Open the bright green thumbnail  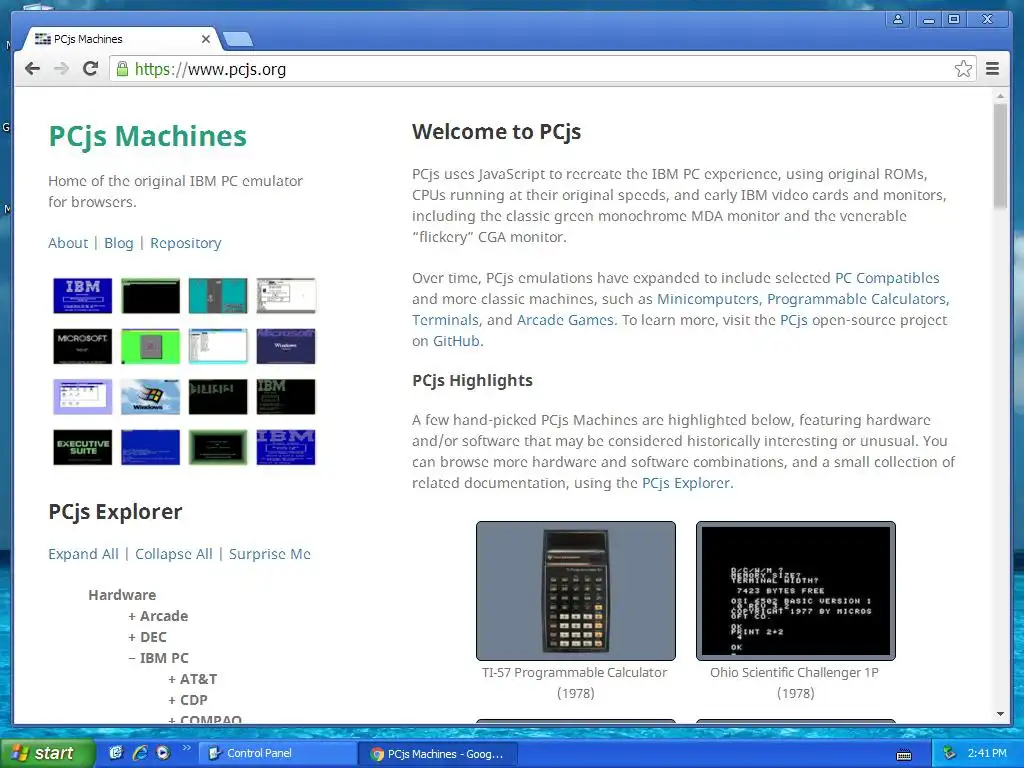pos(150,345)
